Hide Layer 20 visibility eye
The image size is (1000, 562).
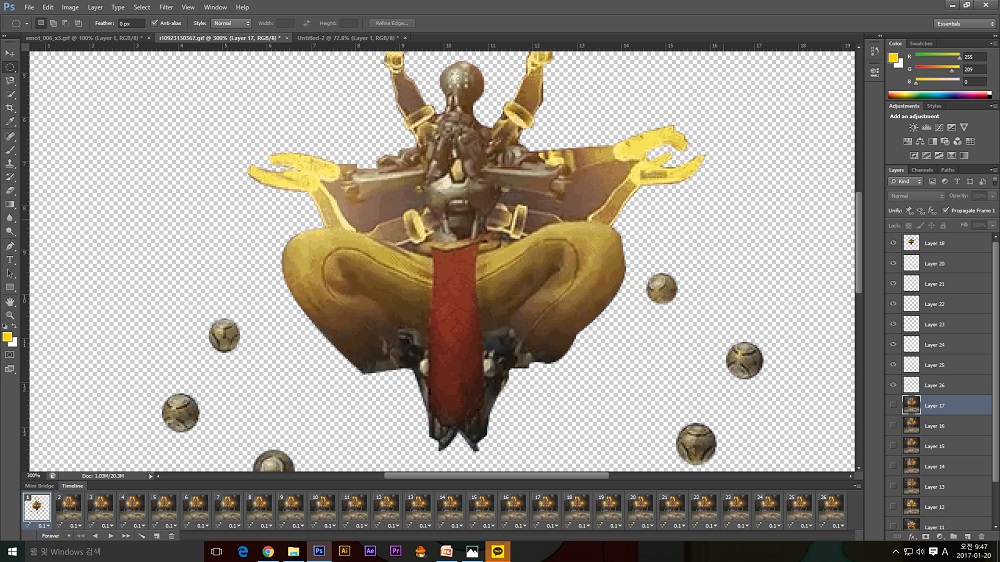pyautogui.click(x=893, y=263)
